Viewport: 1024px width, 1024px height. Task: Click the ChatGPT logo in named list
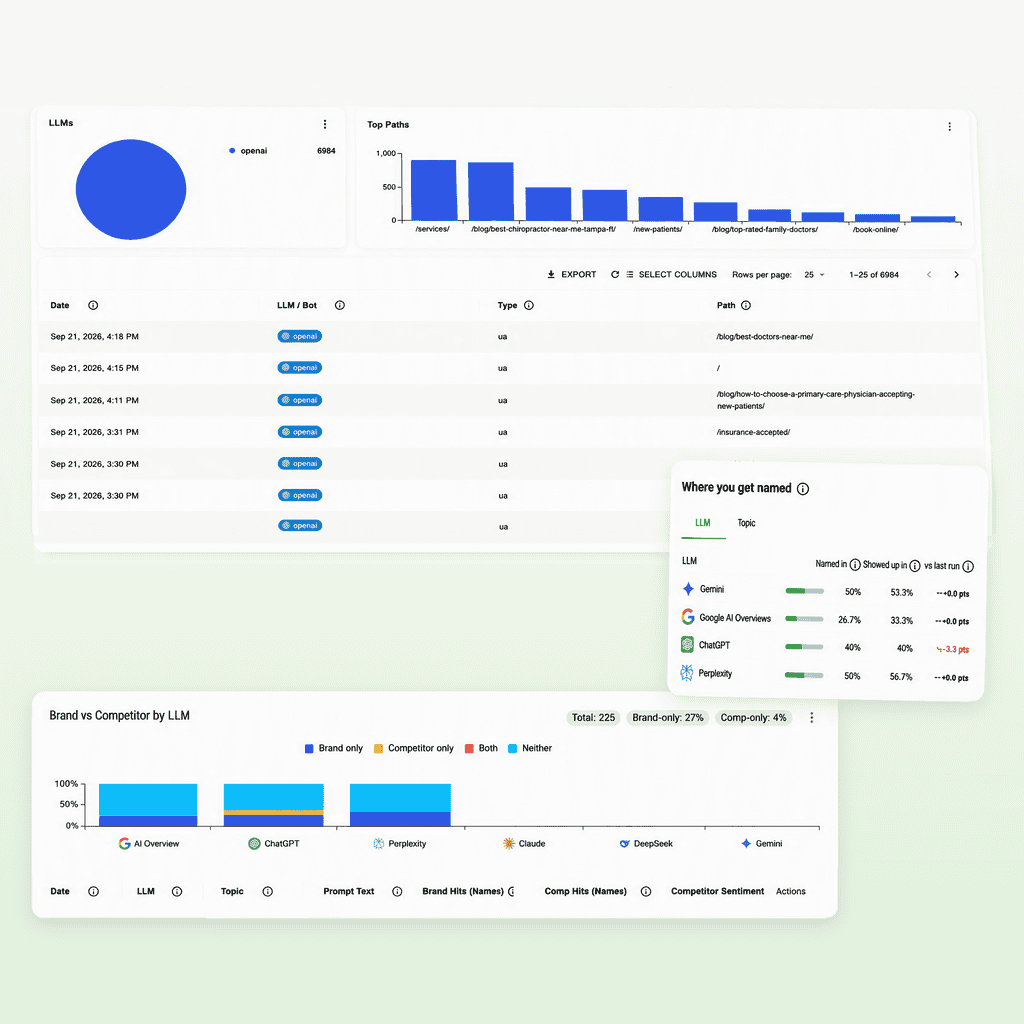click(x=687, y=645)
